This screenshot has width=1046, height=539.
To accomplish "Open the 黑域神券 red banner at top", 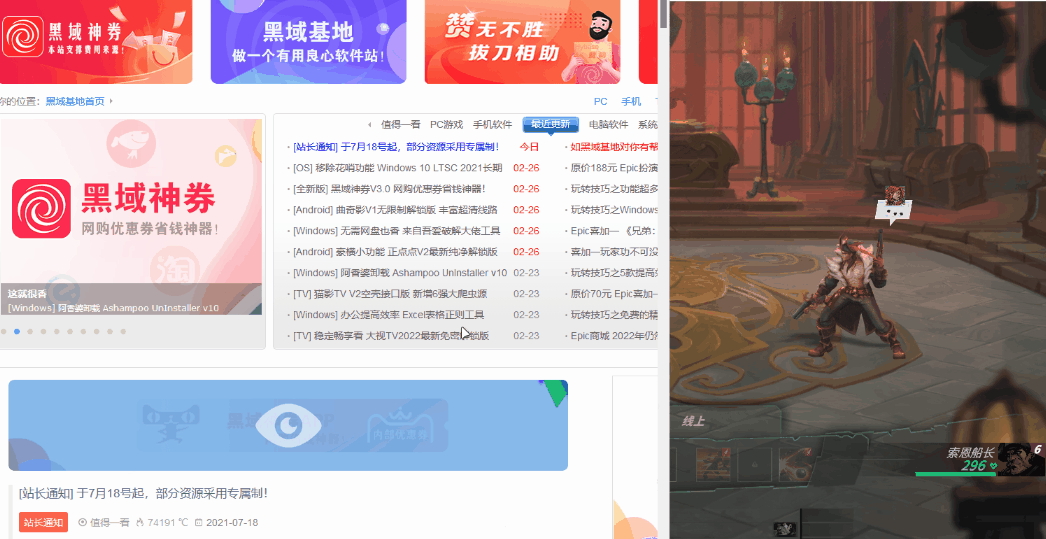I will click(96, 41).
